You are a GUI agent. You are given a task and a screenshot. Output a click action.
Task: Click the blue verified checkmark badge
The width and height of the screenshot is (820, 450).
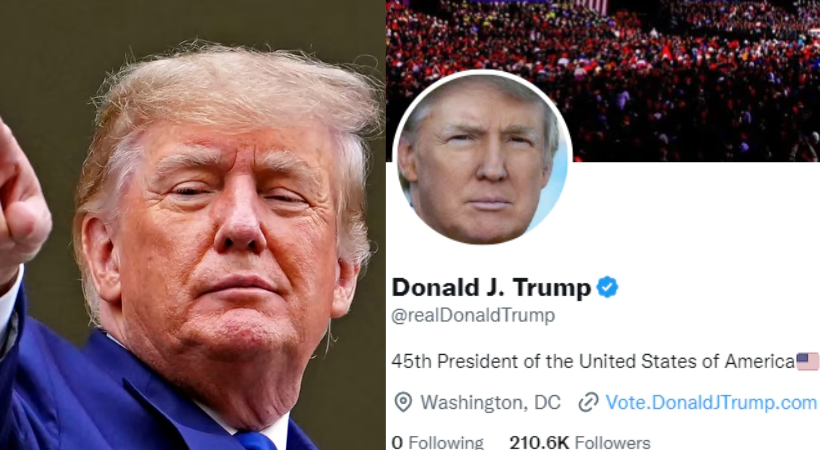pos(607,287)
